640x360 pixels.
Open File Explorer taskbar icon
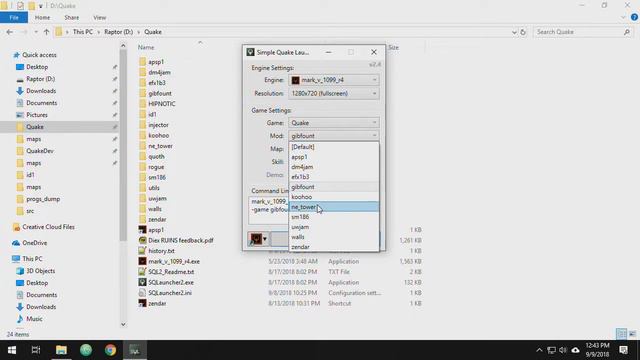(61, 350)
